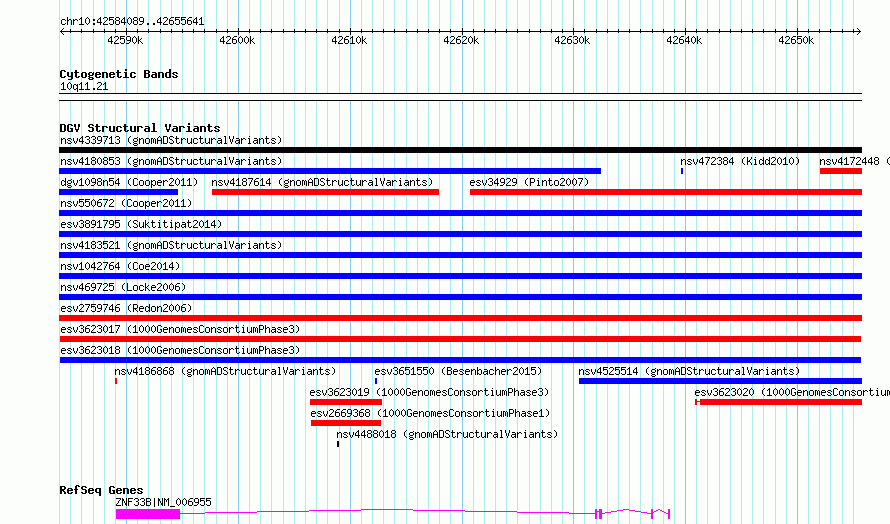Open nsv4488018 (gnomADStructuralVariants) label
The height and width of the screenshot is (524, 890).
pyautogui.click(x=447, y=434)
